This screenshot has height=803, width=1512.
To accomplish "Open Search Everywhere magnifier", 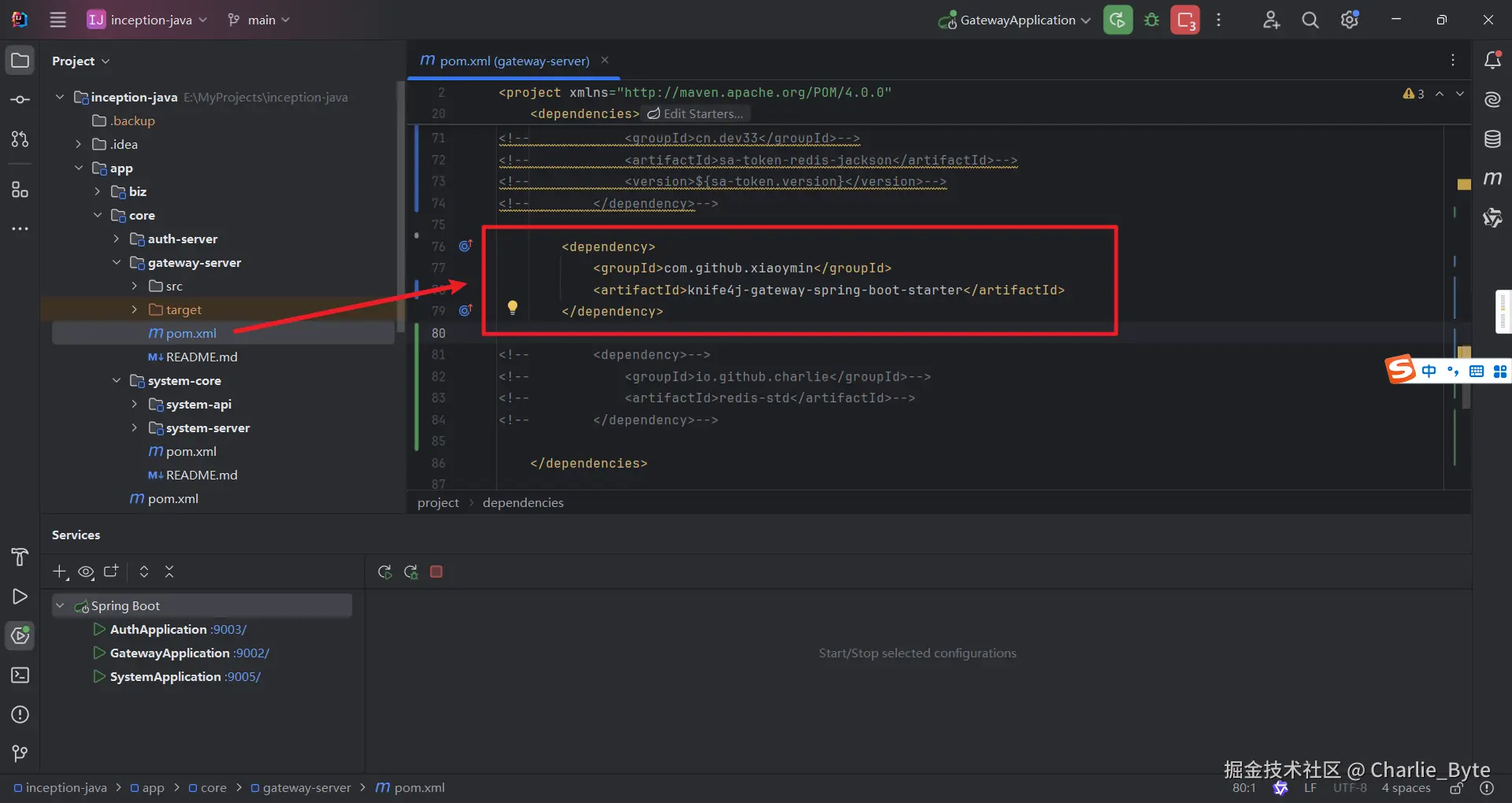I will tap(1310, 20).
